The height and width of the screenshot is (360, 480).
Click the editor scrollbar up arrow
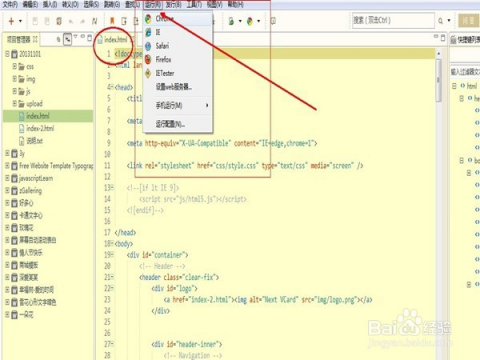439,53
